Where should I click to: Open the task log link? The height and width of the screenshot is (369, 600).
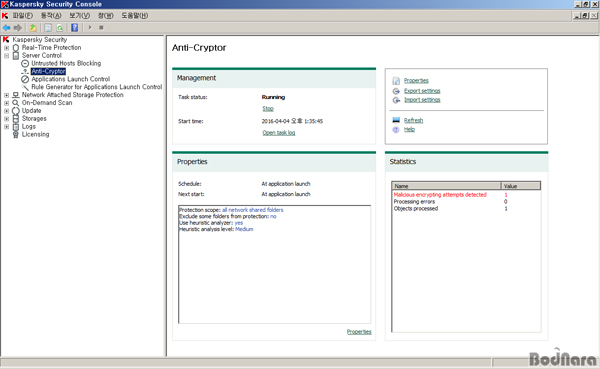point(279,133)
